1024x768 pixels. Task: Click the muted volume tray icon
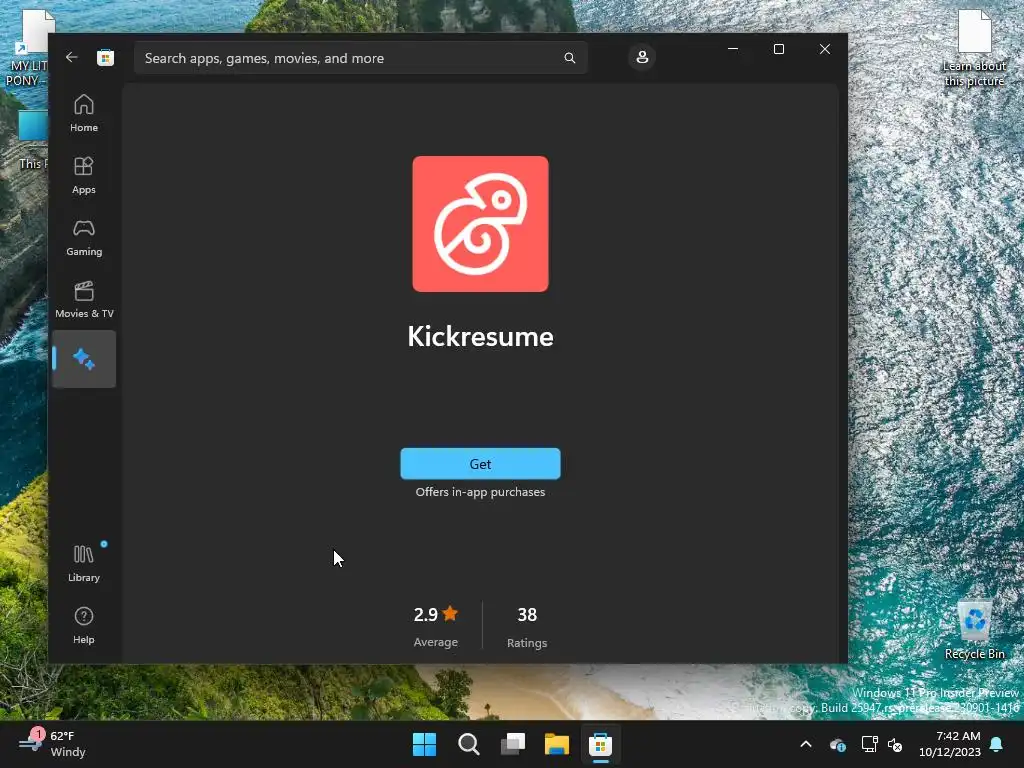[x=895, y=744]
